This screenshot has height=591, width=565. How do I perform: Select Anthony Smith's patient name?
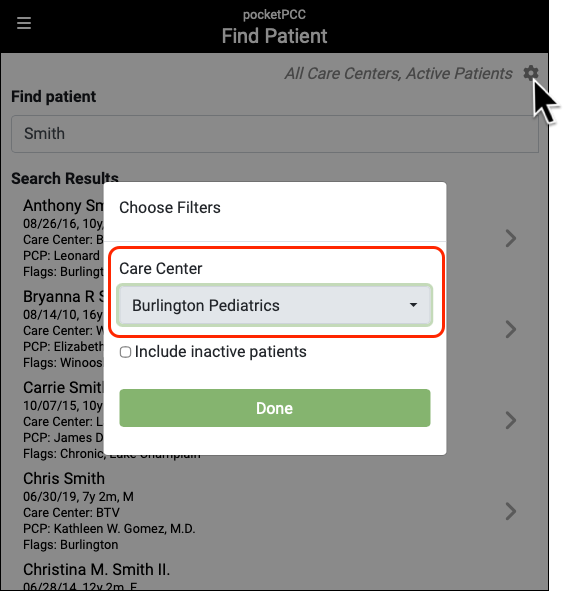pos(63,205)
